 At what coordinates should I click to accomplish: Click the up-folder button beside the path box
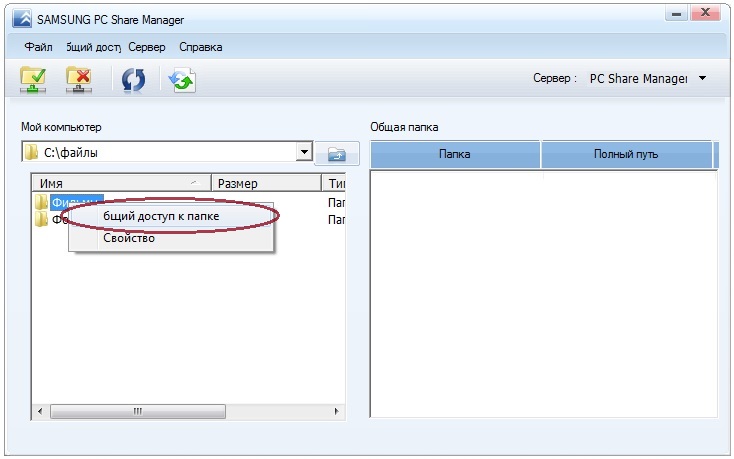coord(337,153)
